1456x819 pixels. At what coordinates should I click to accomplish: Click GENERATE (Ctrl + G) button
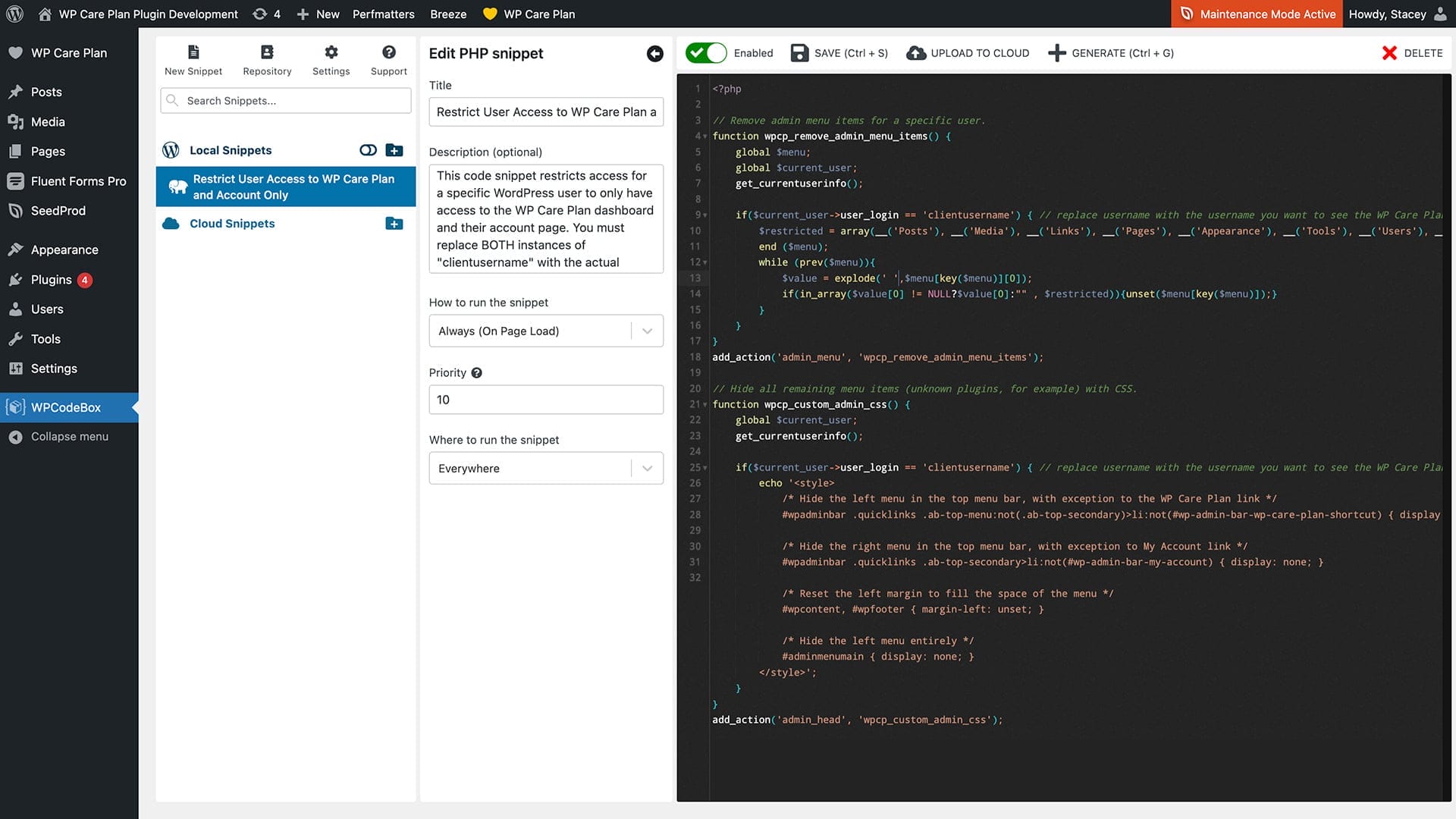(x=1111, y=53)
